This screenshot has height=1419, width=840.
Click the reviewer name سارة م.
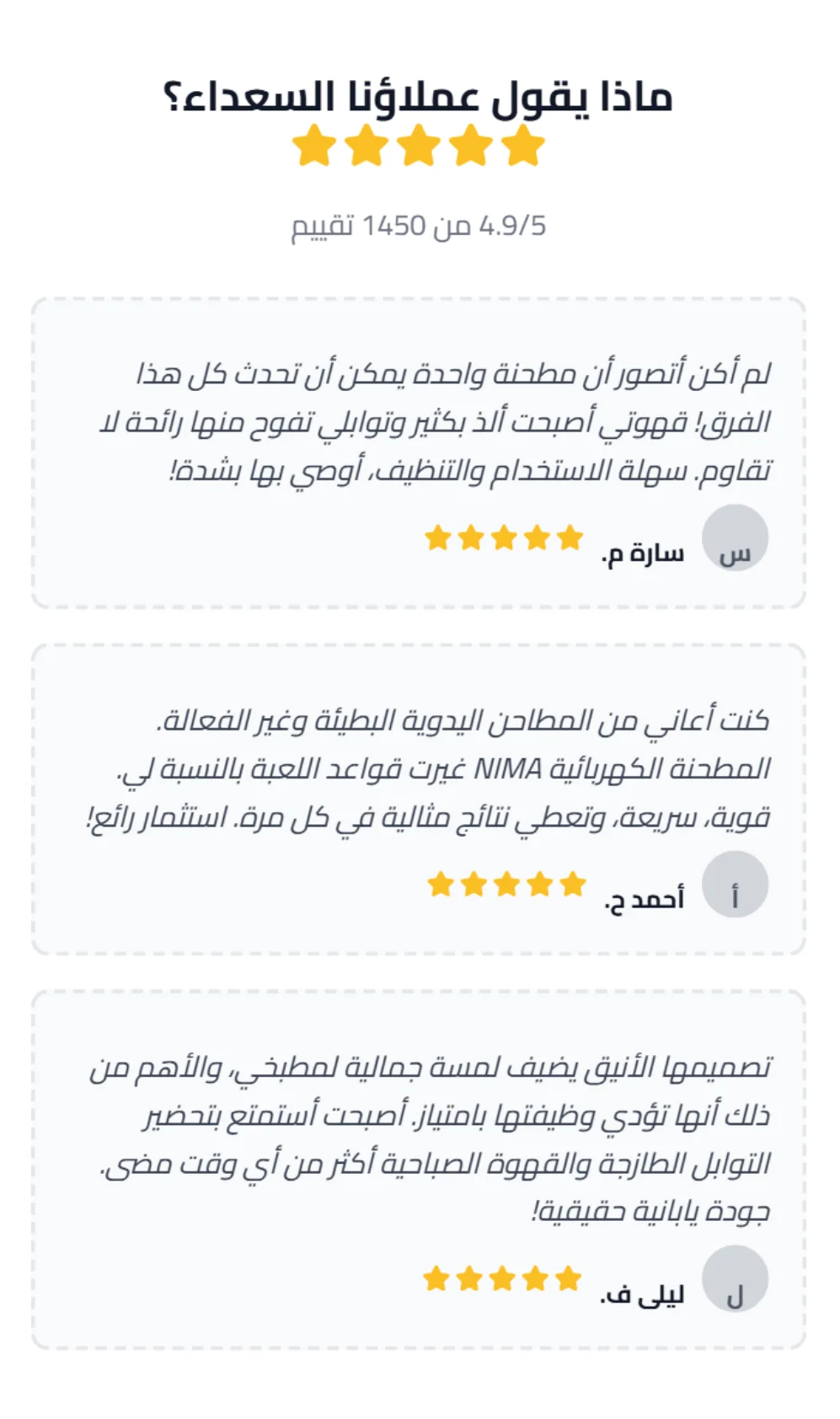click(642, 554)
